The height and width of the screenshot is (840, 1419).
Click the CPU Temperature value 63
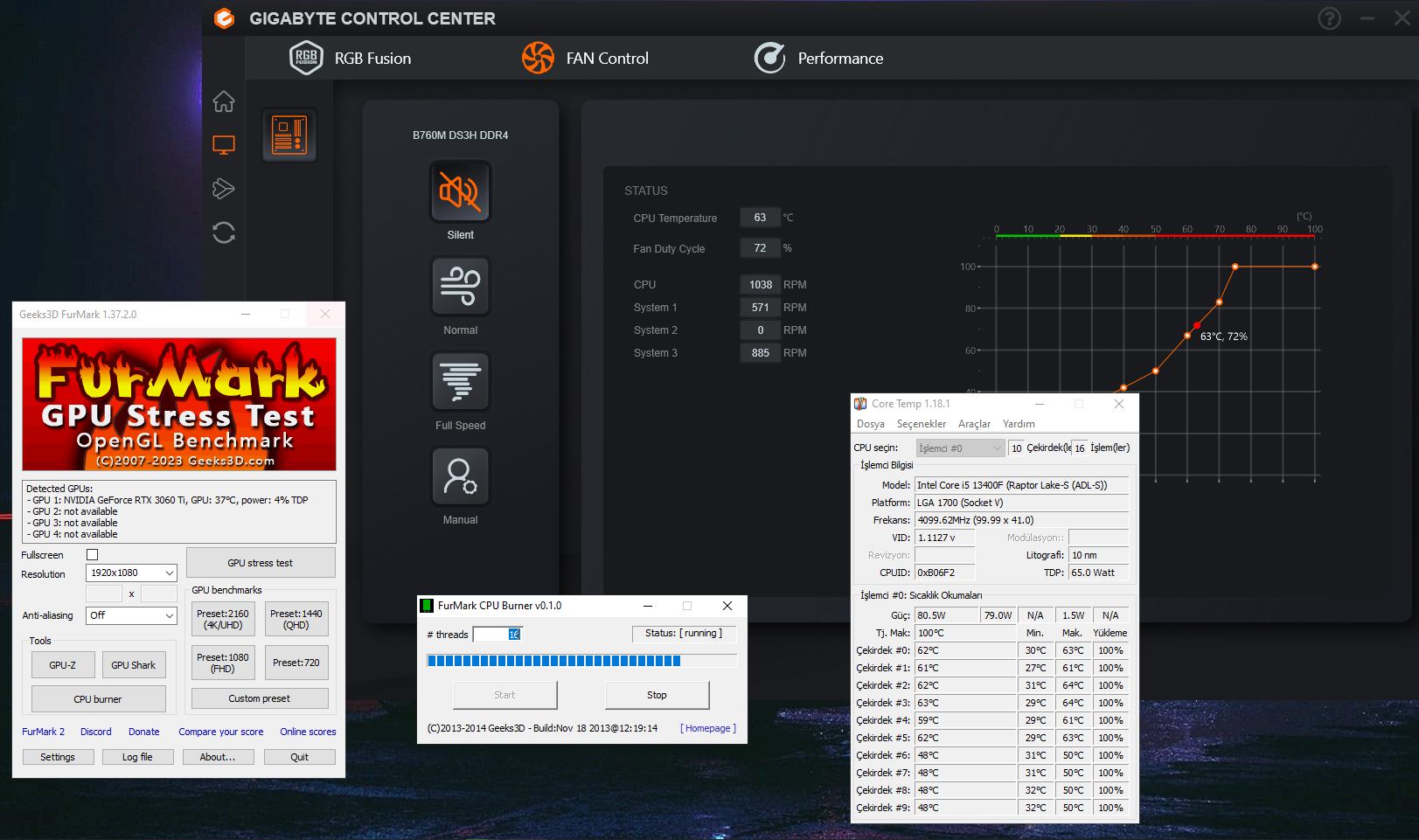760,218
